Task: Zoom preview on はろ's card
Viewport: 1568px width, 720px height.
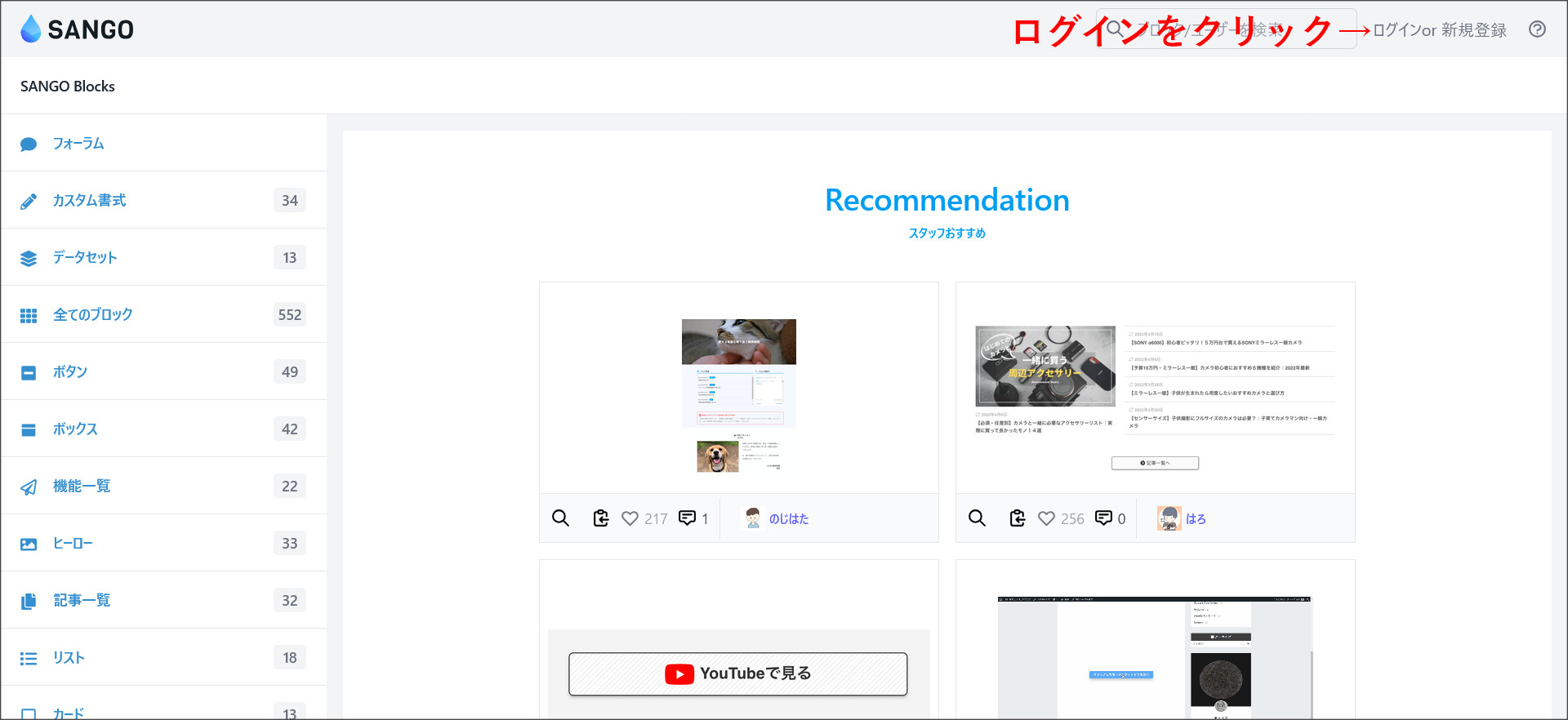Action: [x=977, y=518]
